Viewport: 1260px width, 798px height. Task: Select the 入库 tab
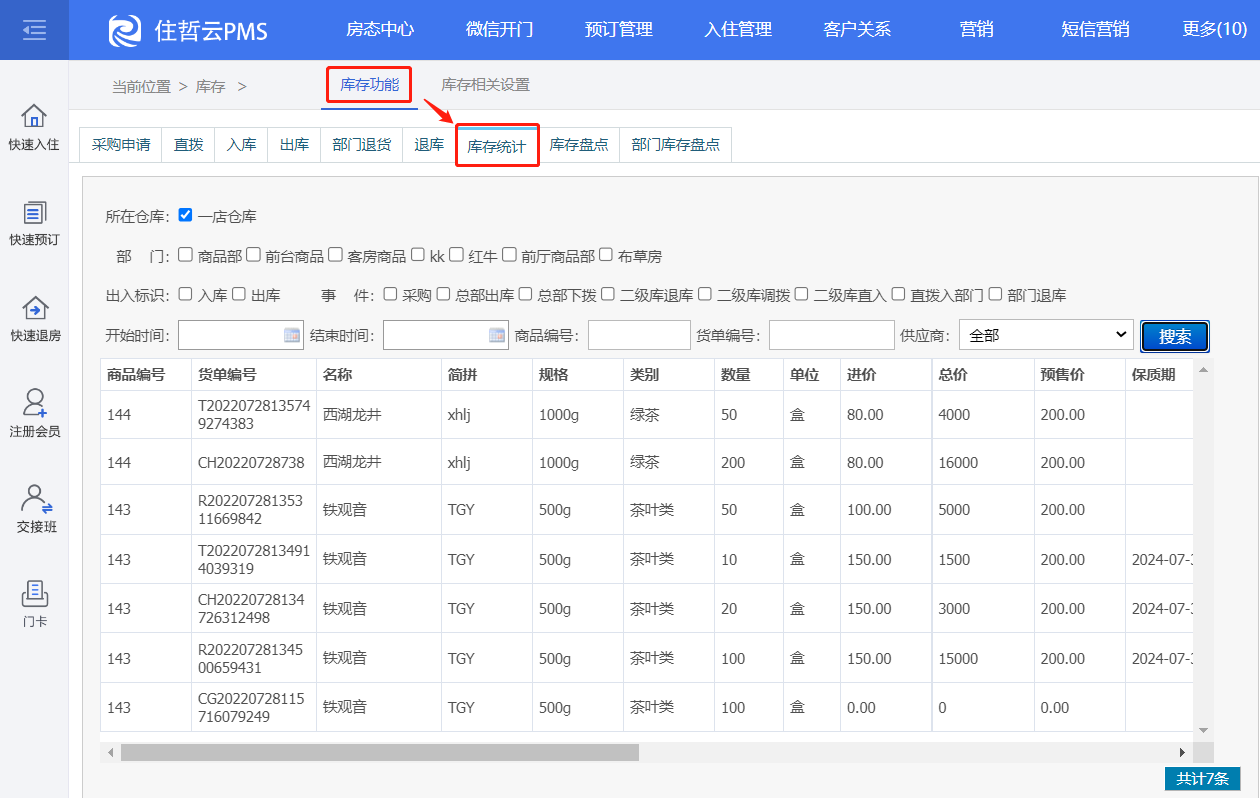point(241,145)
